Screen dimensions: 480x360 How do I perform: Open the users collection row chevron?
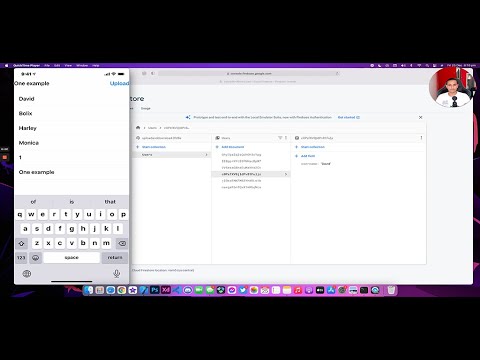pyautogui.click(x=206, y=155)
